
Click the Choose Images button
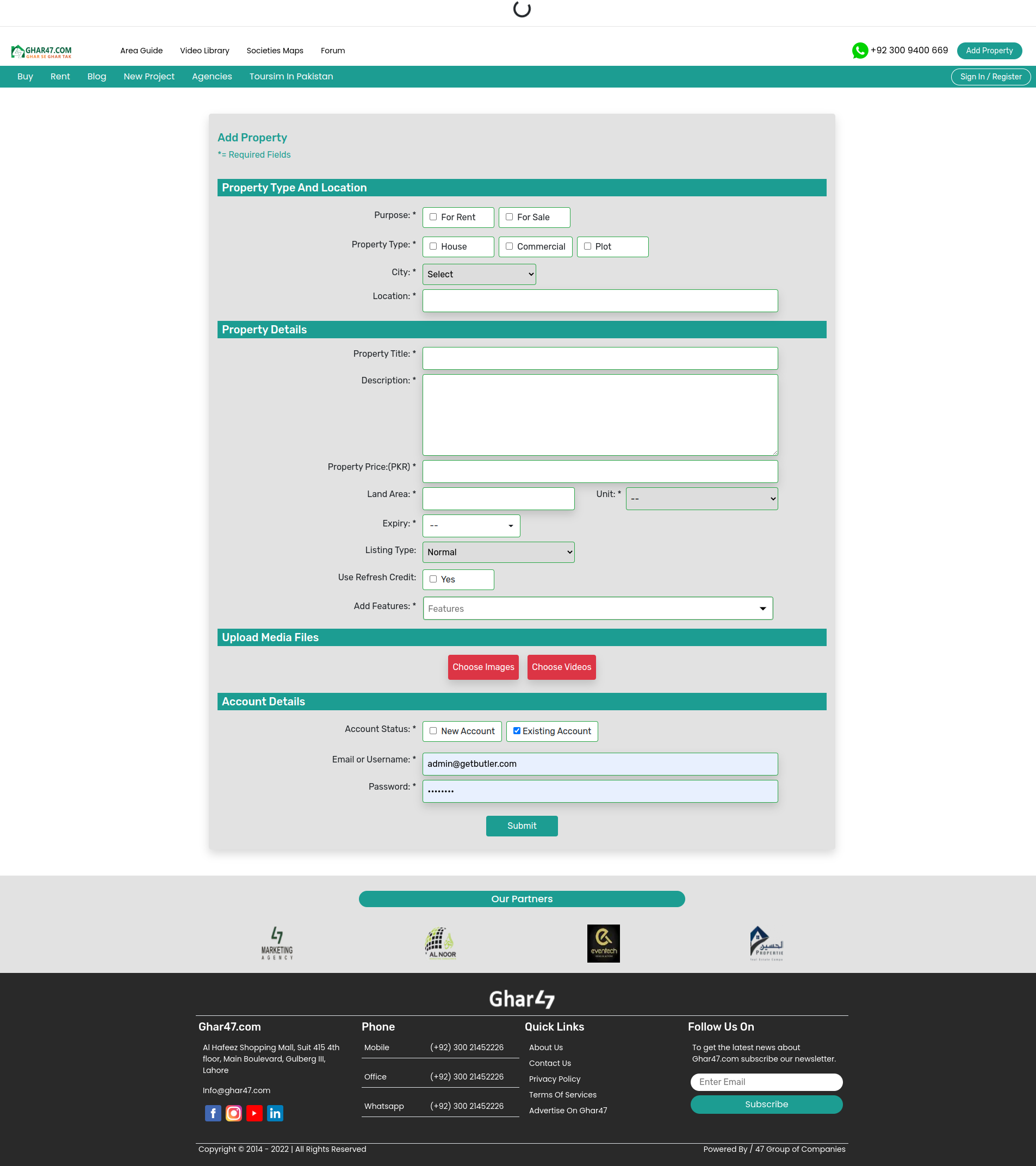tap(482, 667)
